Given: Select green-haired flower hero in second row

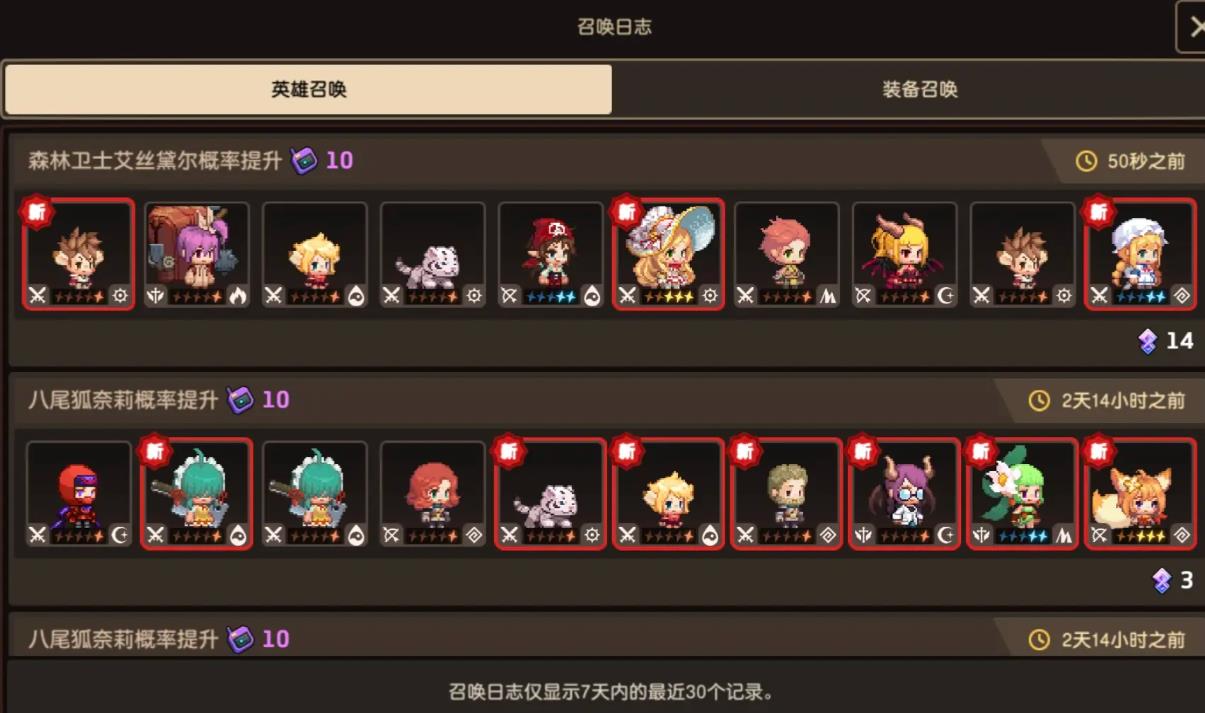Looking at the screenshot, I should (1023, 495).
